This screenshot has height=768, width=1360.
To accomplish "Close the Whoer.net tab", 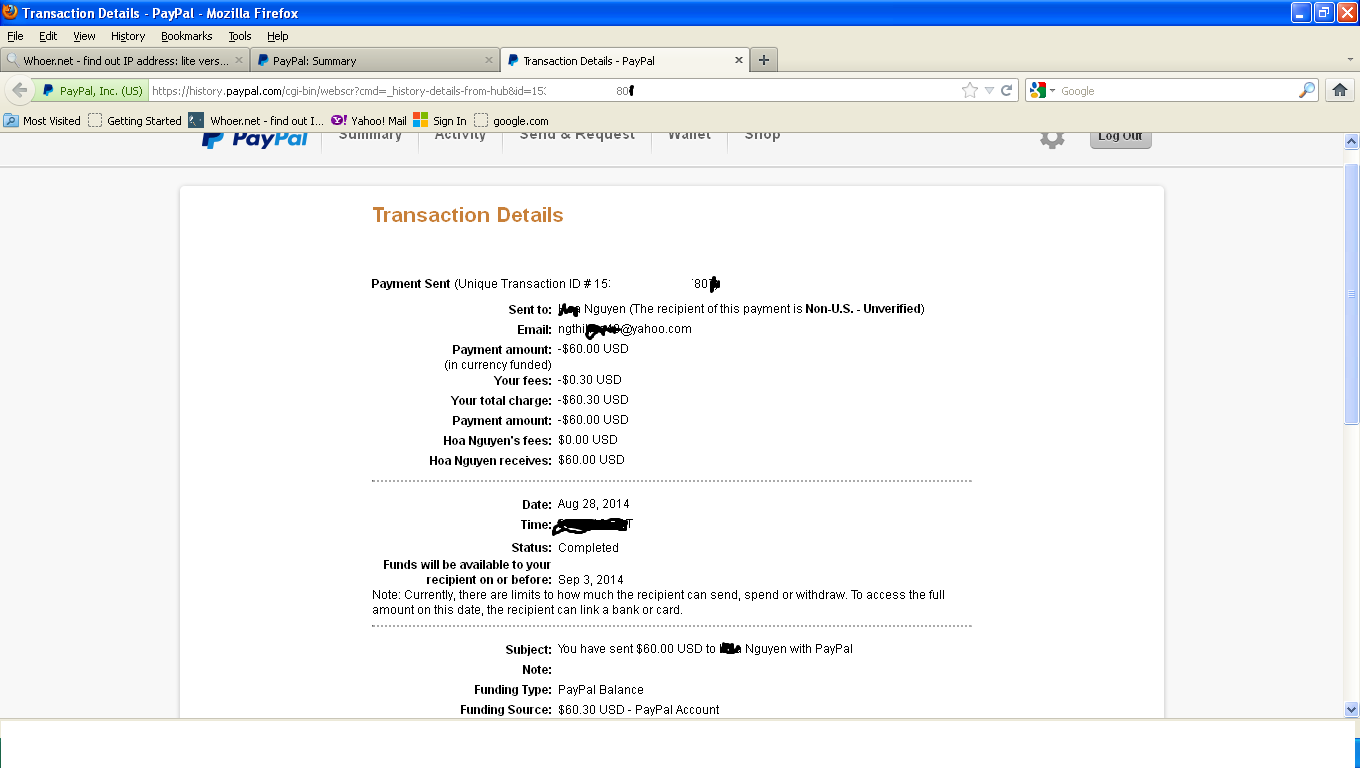I will tap(238, 60).
